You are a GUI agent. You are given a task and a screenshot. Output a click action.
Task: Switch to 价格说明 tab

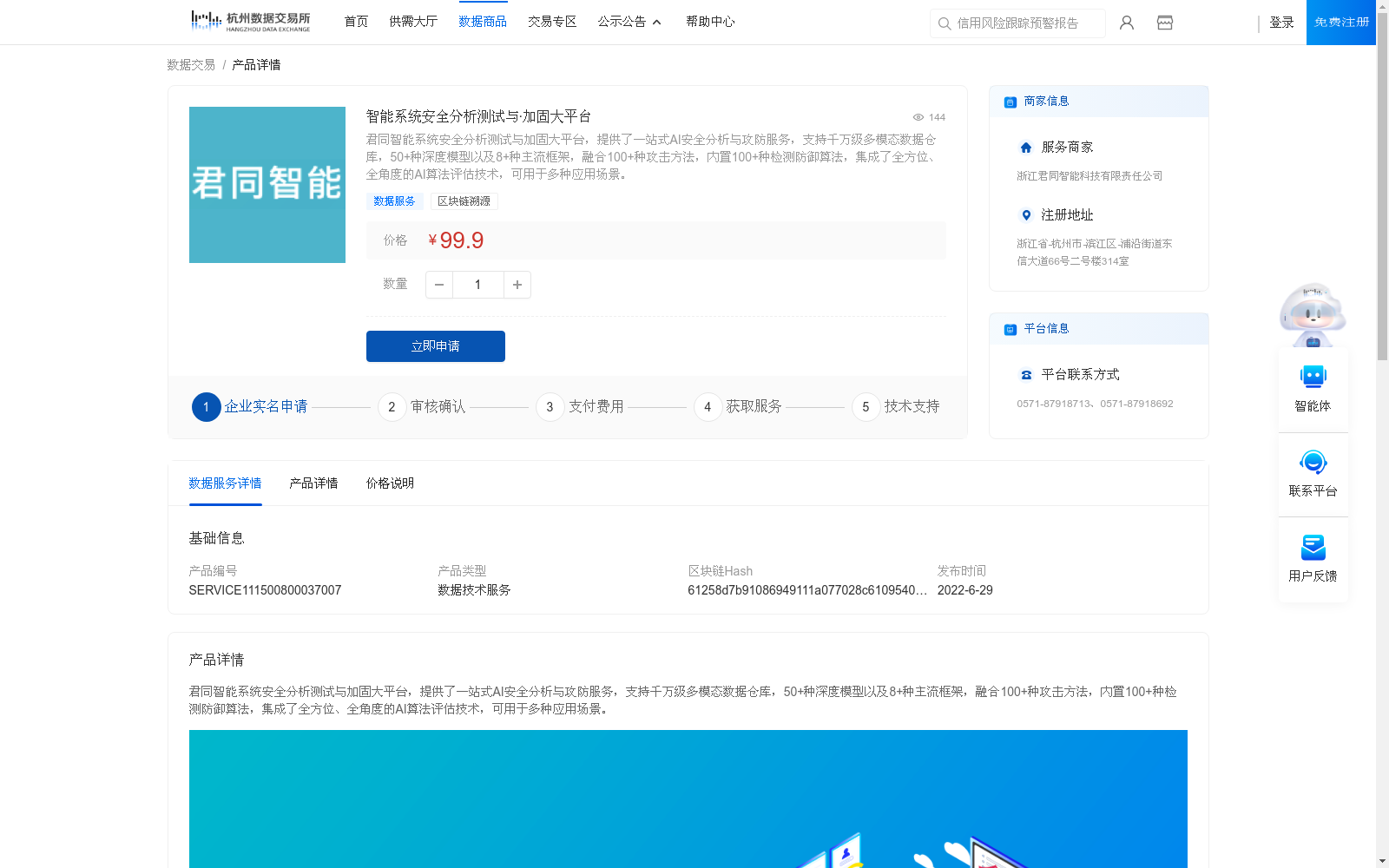pos(390,483)
